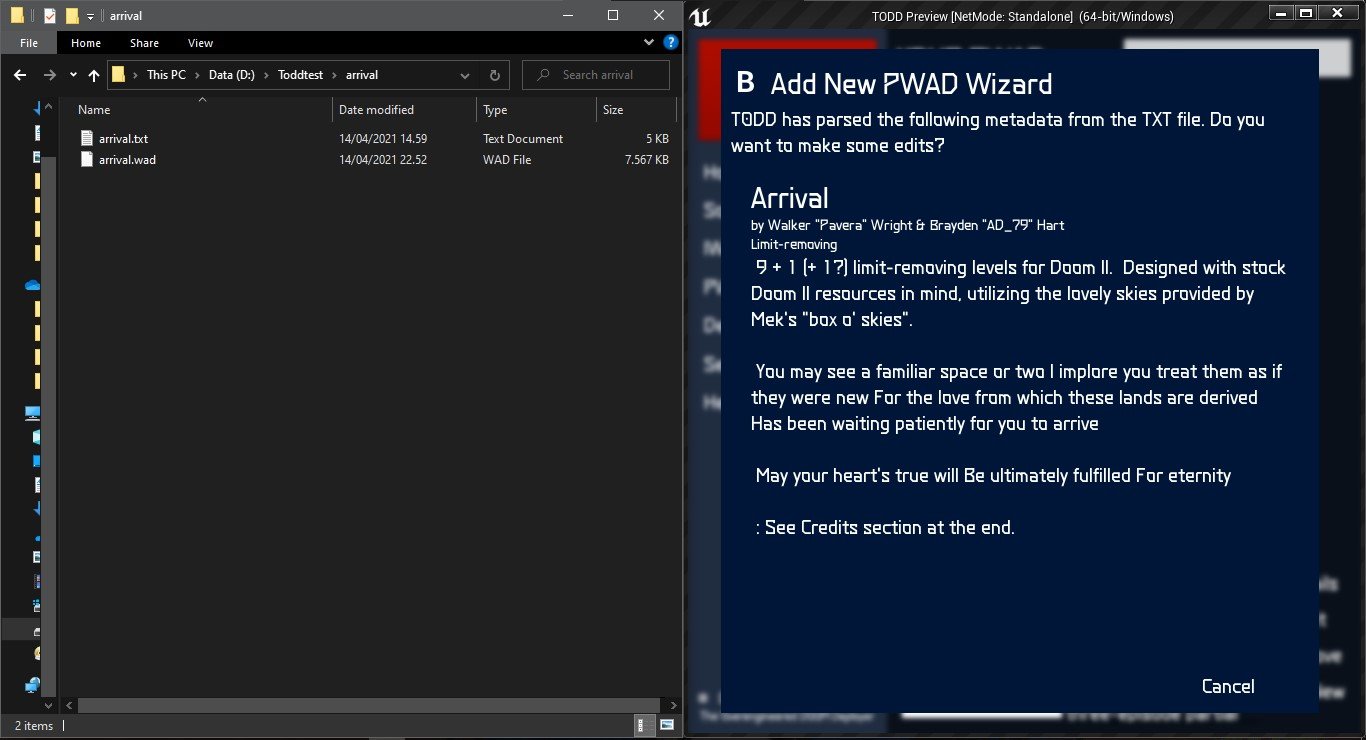Click the Date modified cell 14/04/2021 14.59
The width and height of the screenshot is (1366, 740).
(383, 139)
